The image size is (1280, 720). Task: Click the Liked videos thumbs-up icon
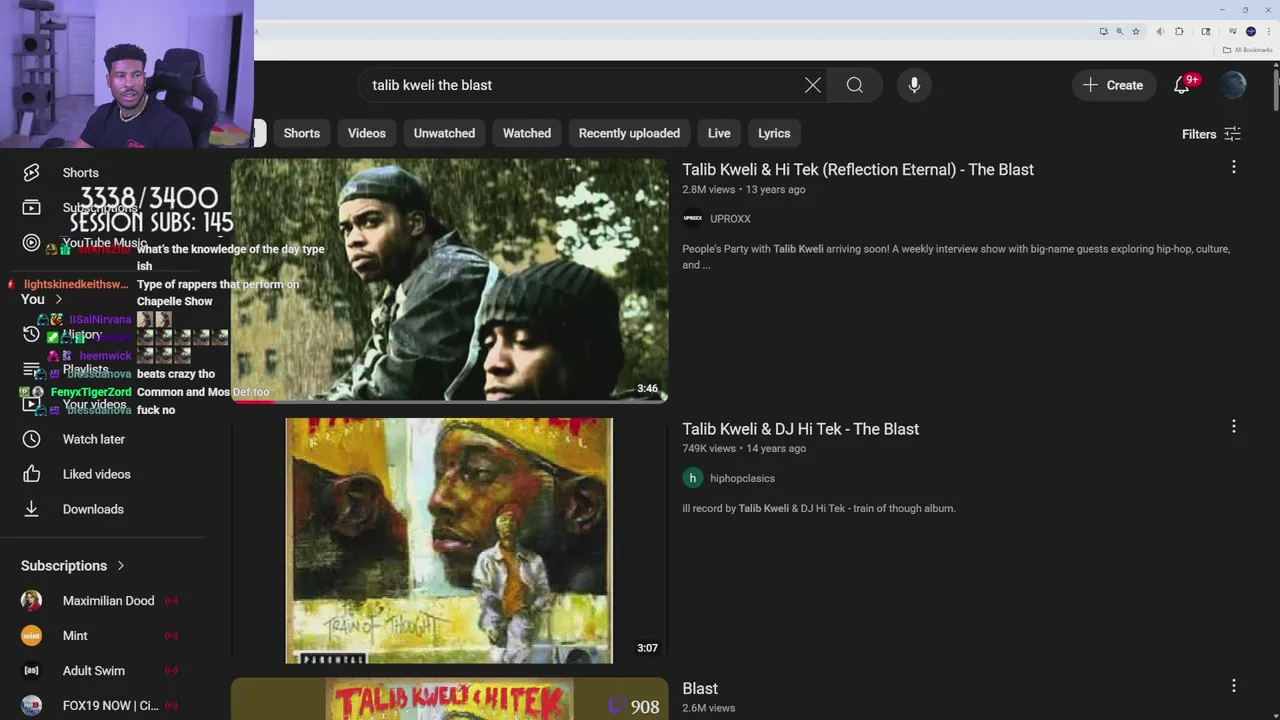coord(31,474)
